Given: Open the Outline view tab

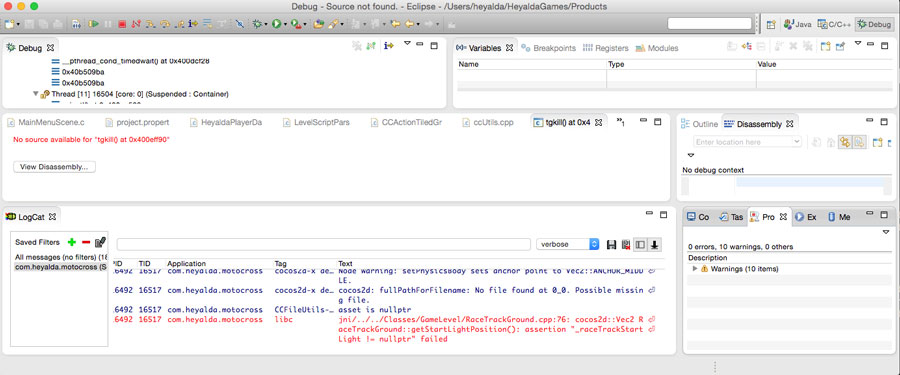Looking at the screenshot, I should (x=700, y=124).
